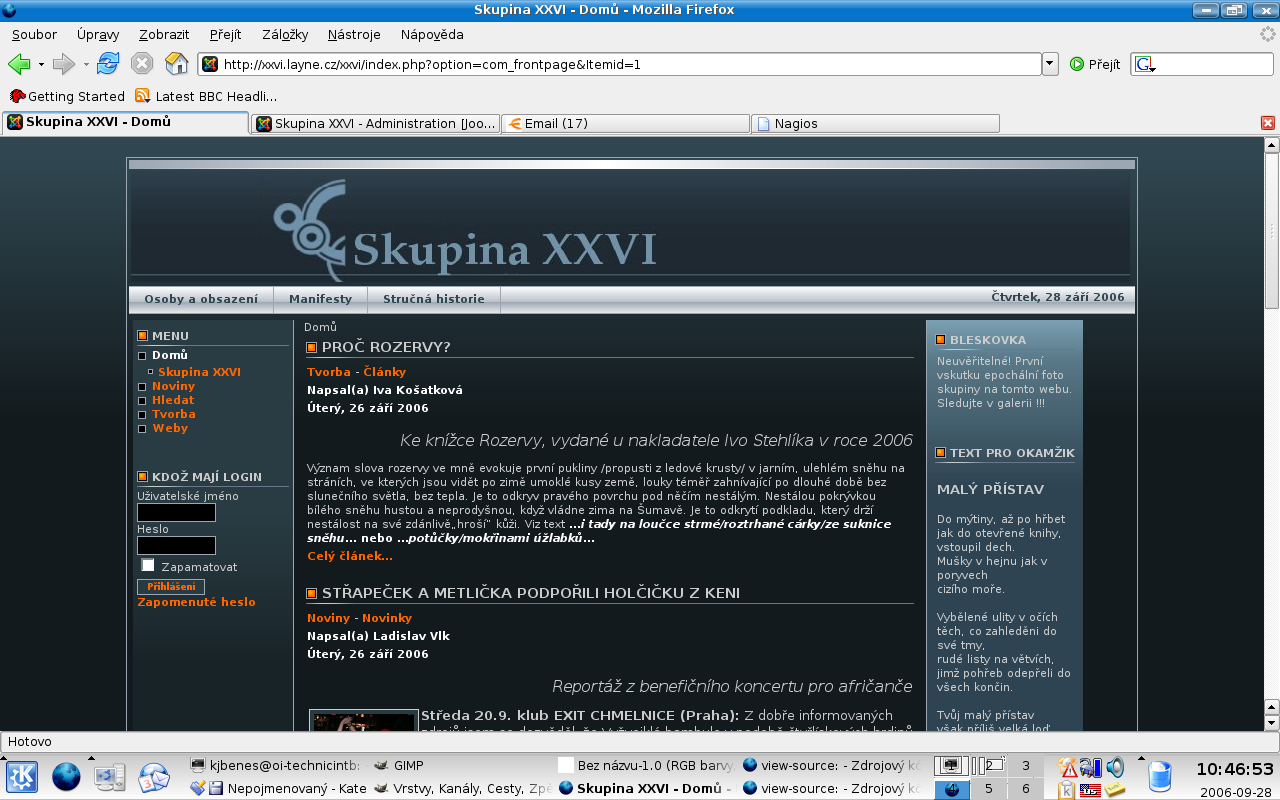The height and width of the screenshot is (800, 1280).
Task: Switch to the Email (17) tab
Action: [625, 123]
